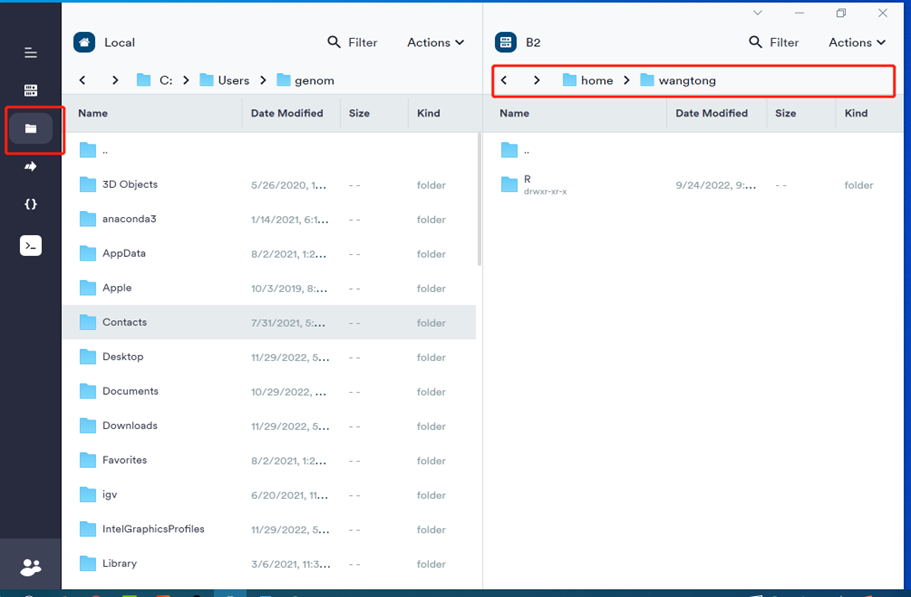Navigate to C: in Local breadcrumb
Image resolution: width=911 pixels, height=597 pixels.
tap(155, 80)
